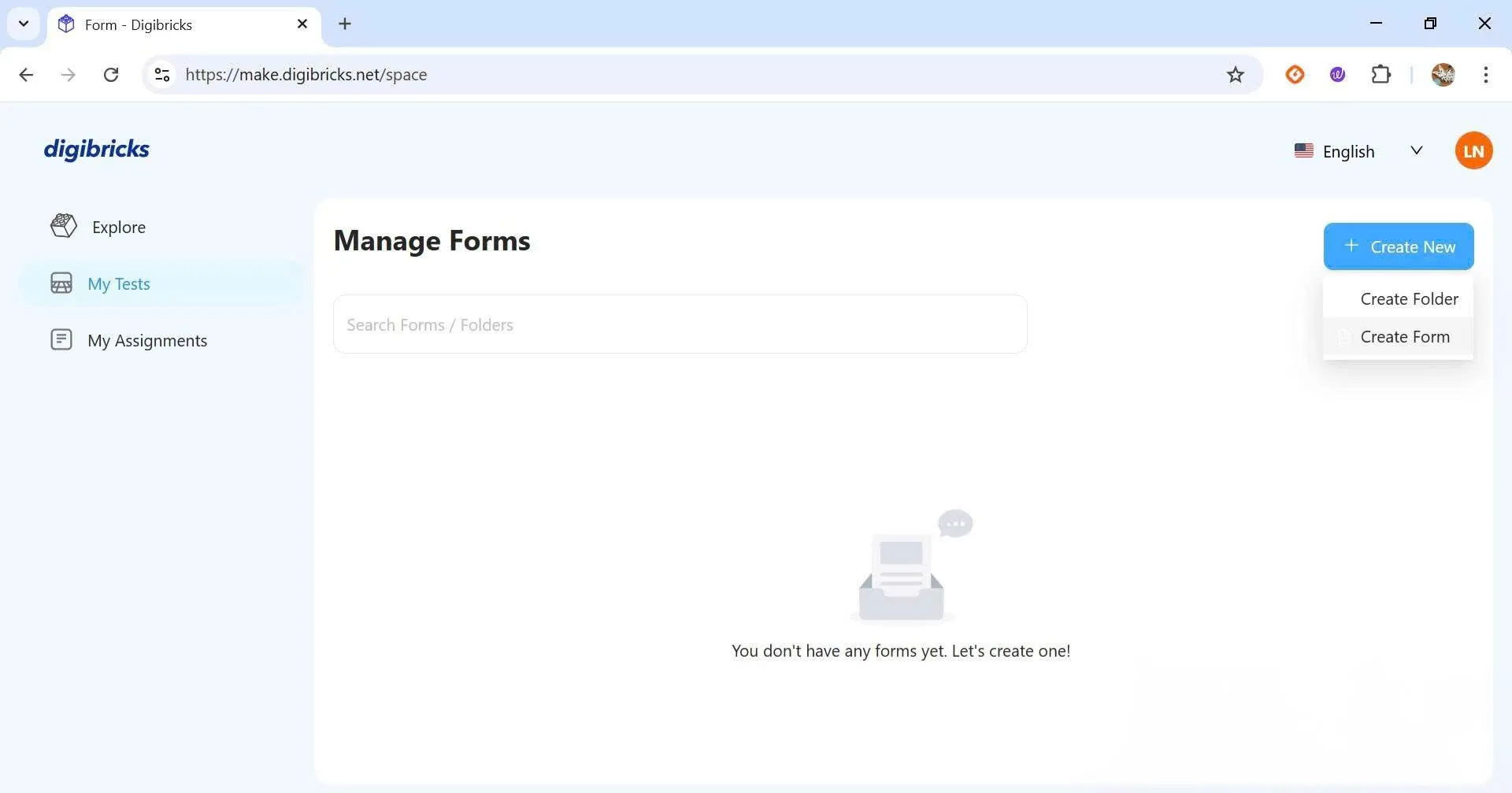This screenshot has width=1512, height=793.
Task: Open the Explore section icon
Action: click(63, 227)
